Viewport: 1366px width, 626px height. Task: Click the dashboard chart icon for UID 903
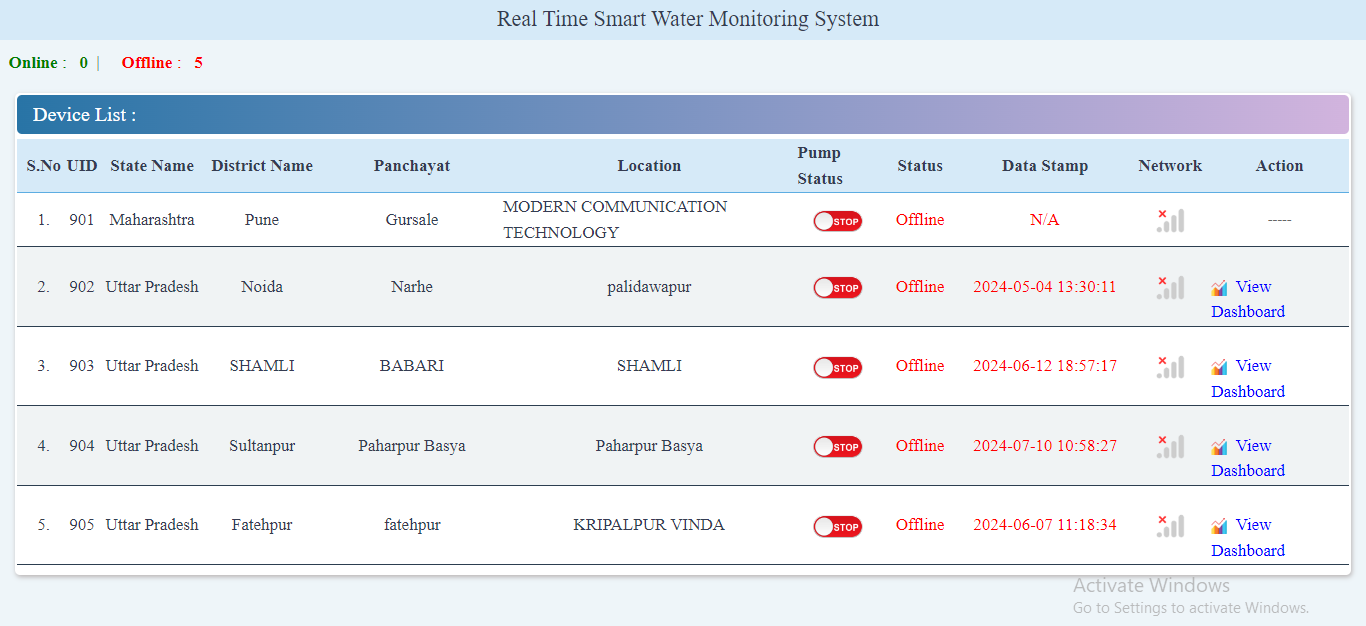[1219, 367]
